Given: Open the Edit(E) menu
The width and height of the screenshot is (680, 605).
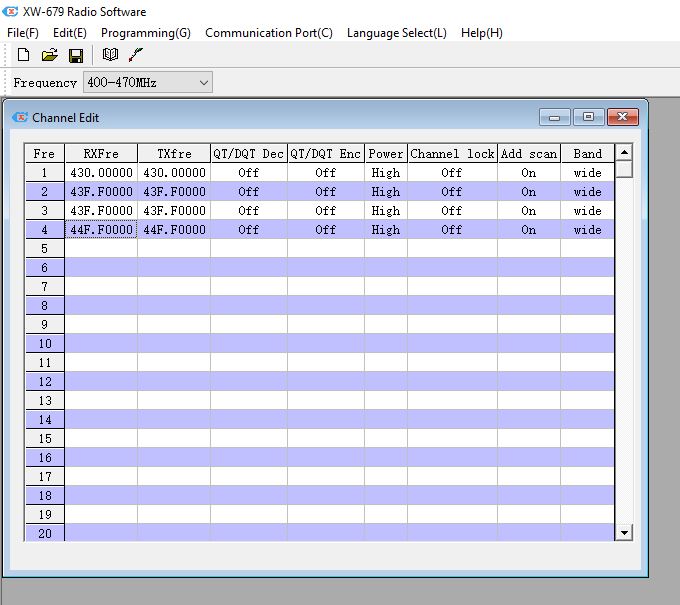Looking at the screenshot, I should pyautogui.click(x=70, y=33).
